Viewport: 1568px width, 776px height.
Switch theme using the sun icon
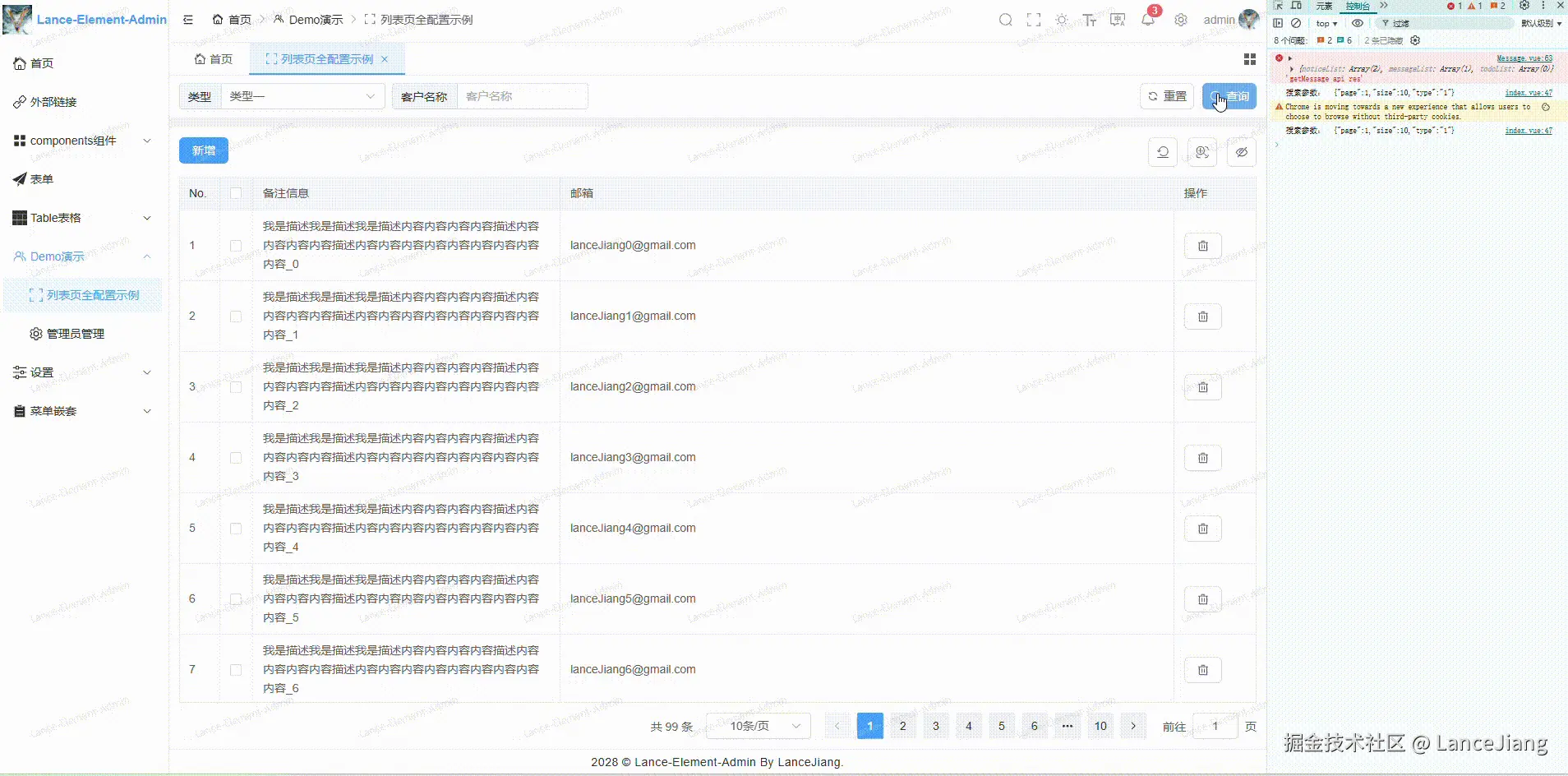[x=1061, y=19]
